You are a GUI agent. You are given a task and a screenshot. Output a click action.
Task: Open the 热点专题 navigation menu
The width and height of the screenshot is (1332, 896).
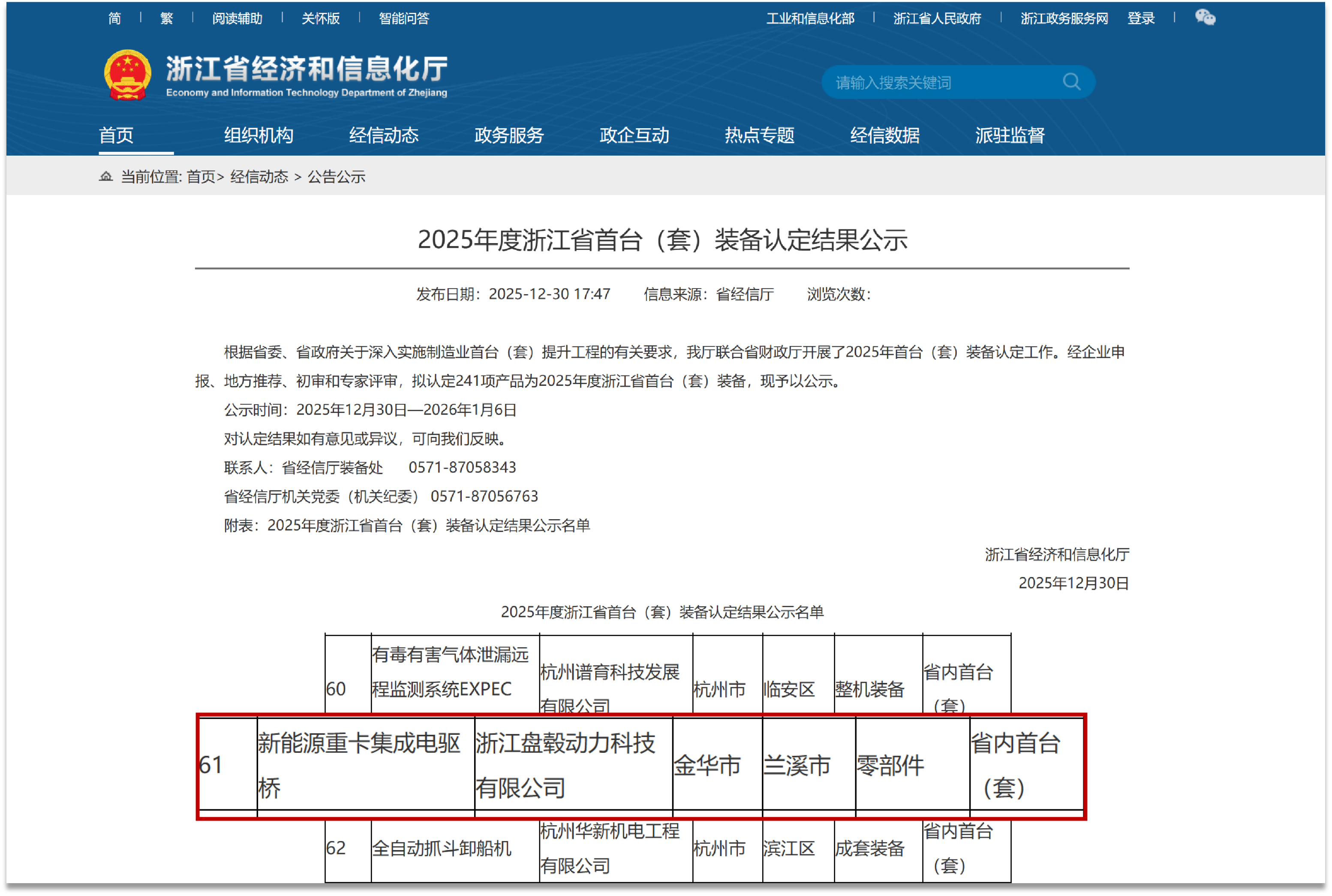pos(760,135)
